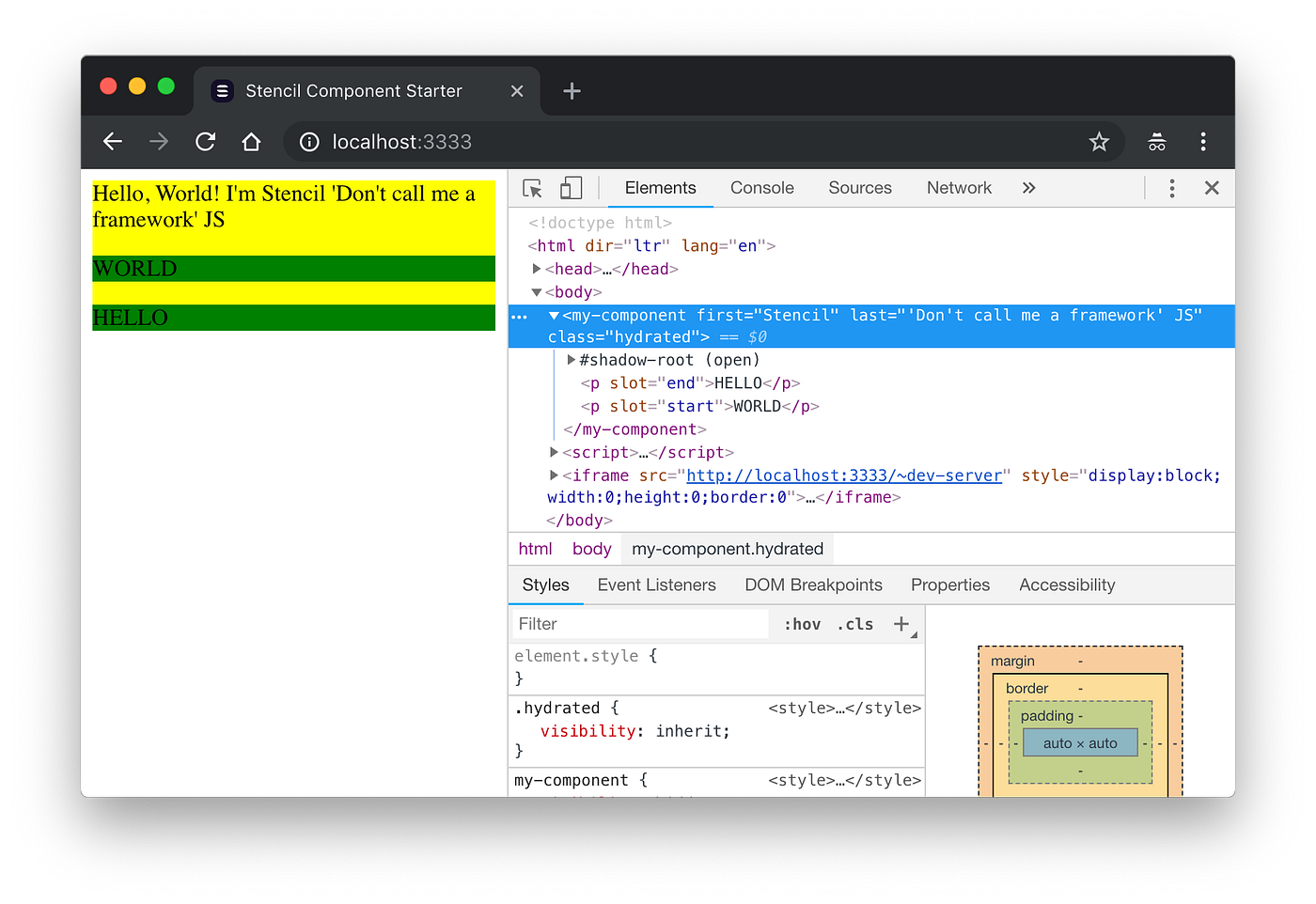This screenshot has width=1316, height=904.
Task: Collapse the my-component element node
Action: [555, 316]
